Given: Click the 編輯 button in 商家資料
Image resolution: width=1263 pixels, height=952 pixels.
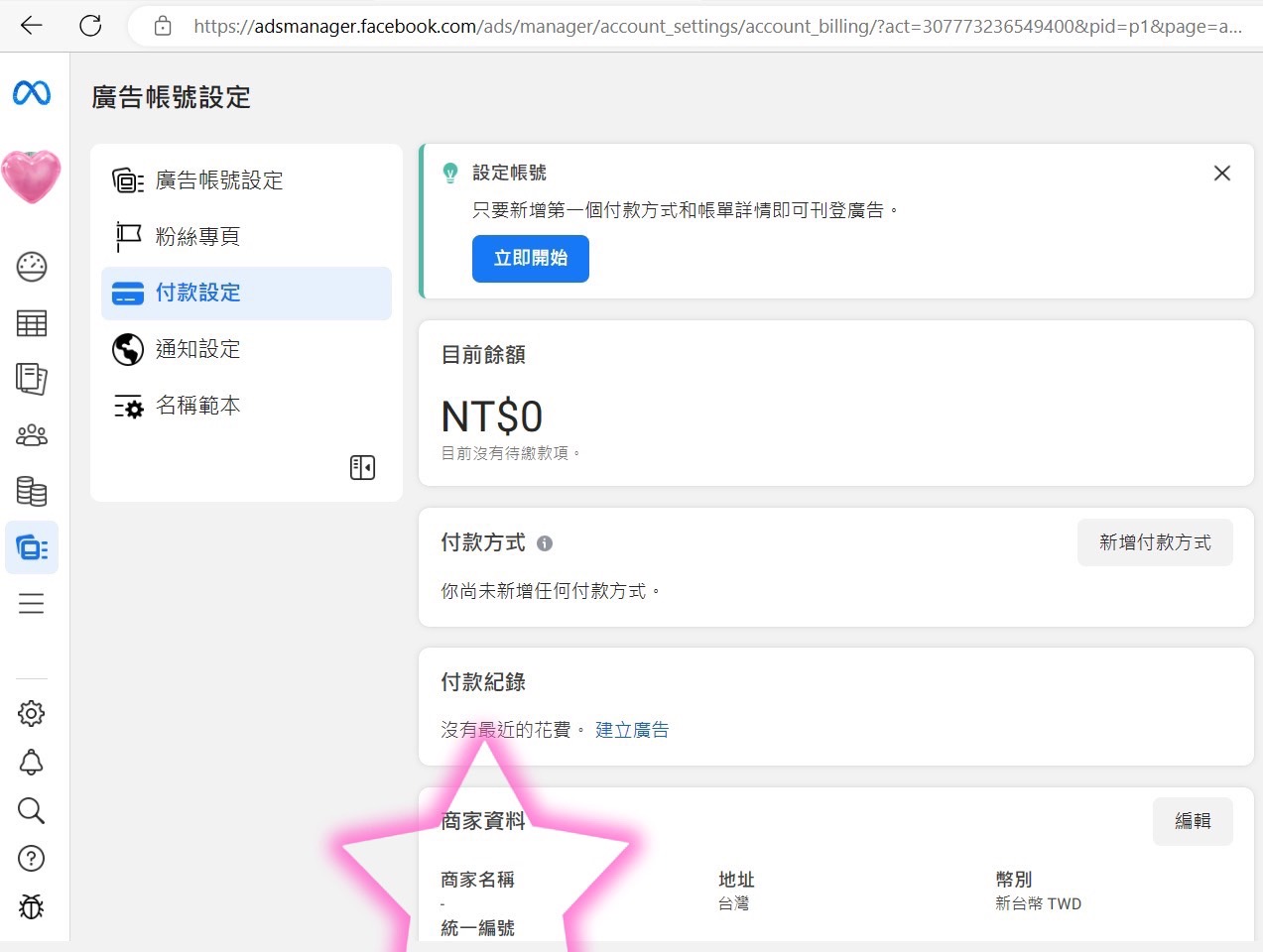Looking at the screenshot, I should [x=1193, y=821].
